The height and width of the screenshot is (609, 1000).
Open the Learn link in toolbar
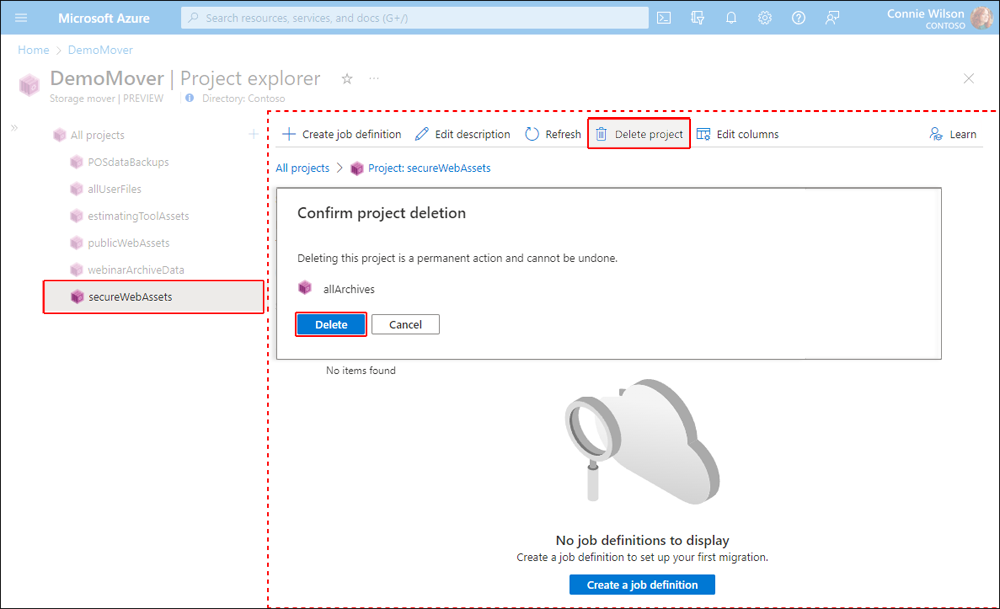pyautogui.click(x=953, y=134)
